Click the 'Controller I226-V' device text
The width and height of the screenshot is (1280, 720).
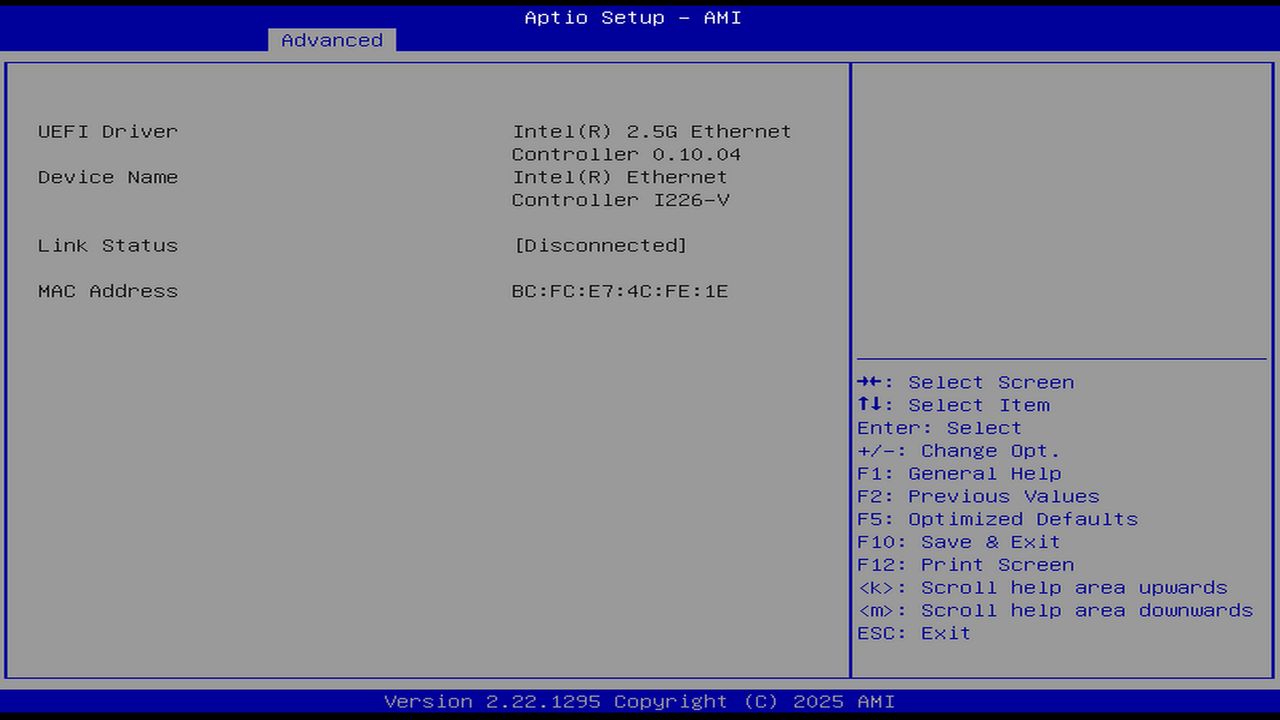point(621,200)
